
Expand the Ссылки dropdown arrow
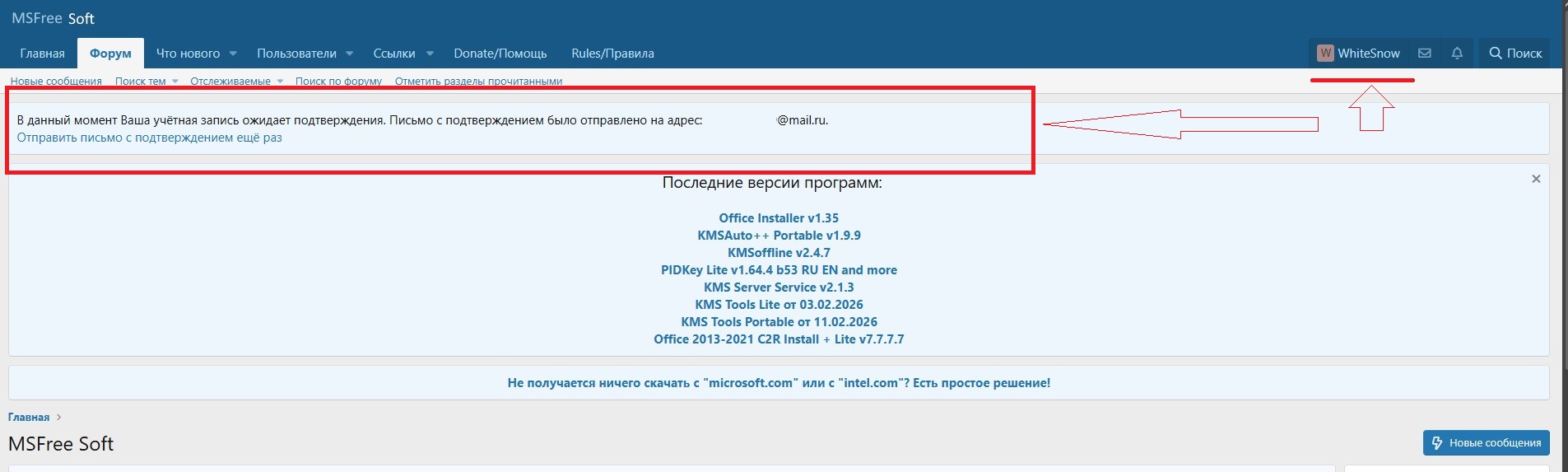coord(430,54)
